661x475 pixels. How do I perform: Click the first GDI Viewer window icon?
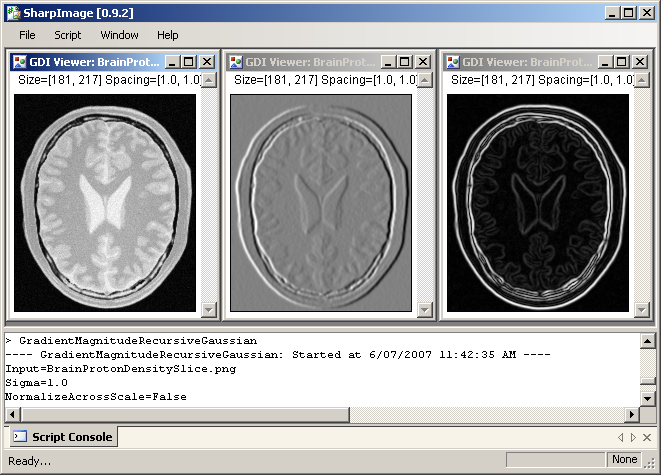[x=19, y=62]
